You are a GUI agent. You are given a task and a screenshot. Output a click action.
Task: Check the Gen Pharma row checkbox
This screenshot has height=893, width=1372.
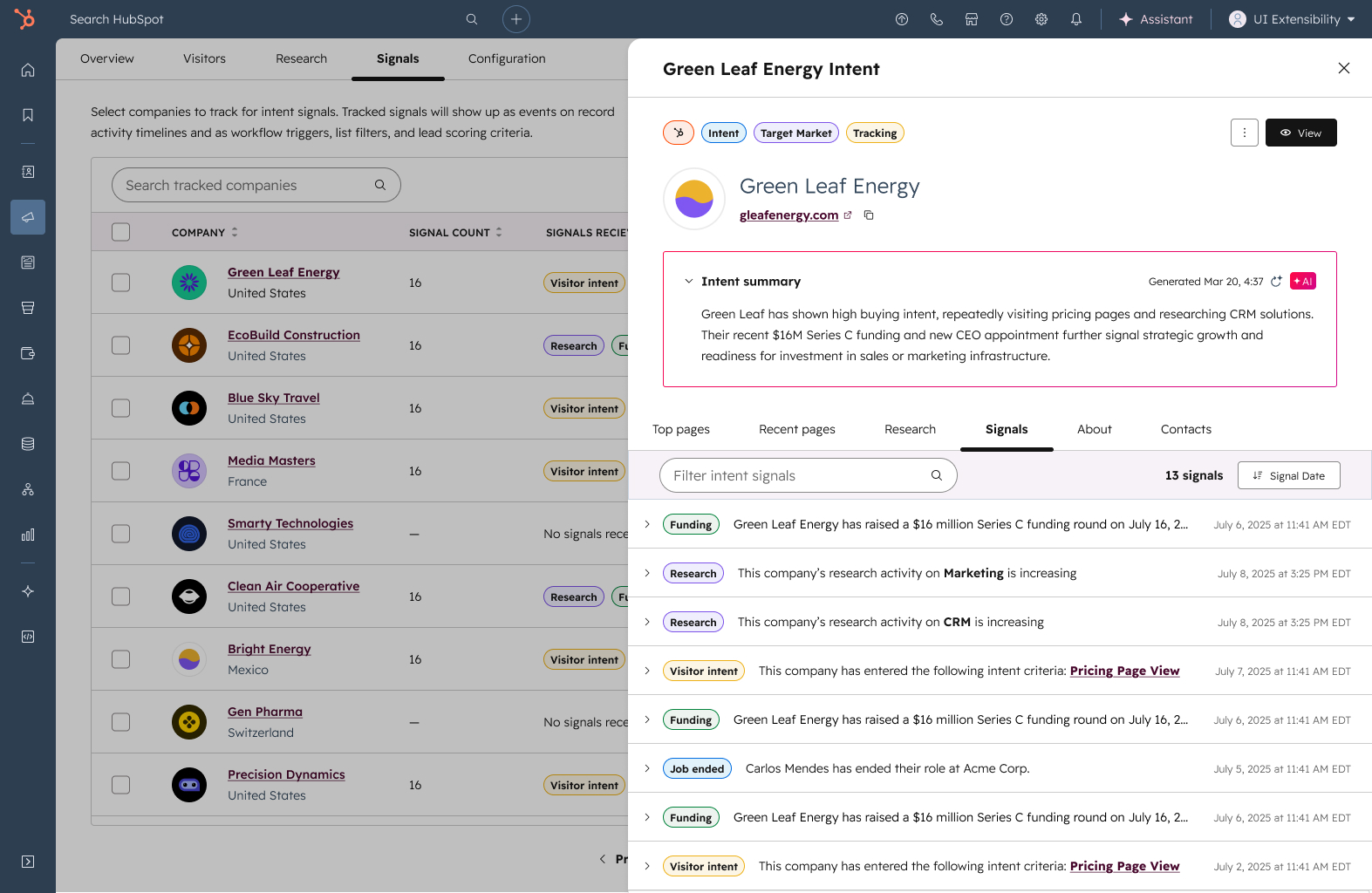(121, 722)
